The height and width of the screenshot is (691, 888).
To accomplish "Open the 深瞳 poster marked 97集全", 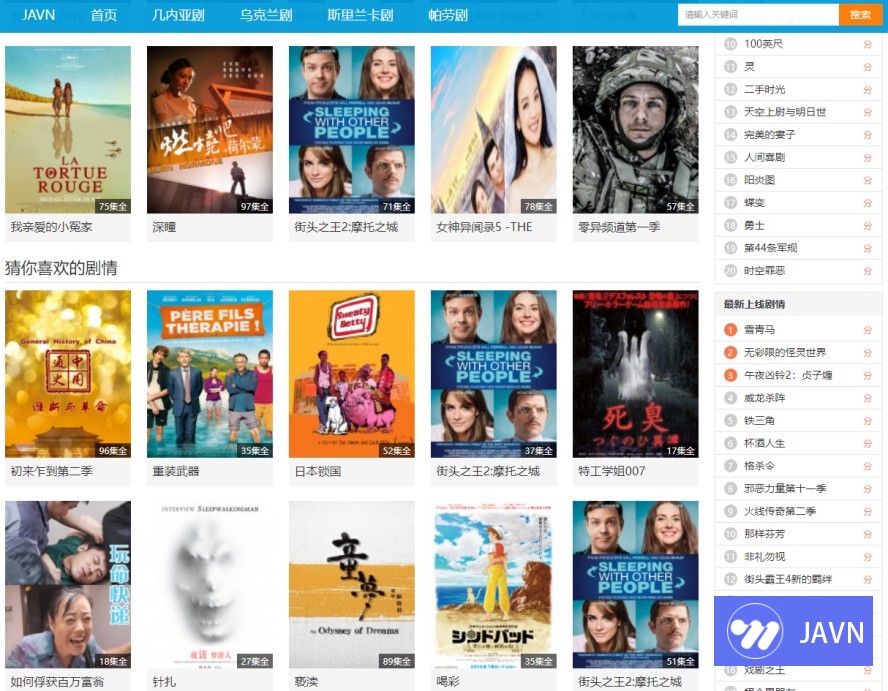I will [x=210, y=130].
